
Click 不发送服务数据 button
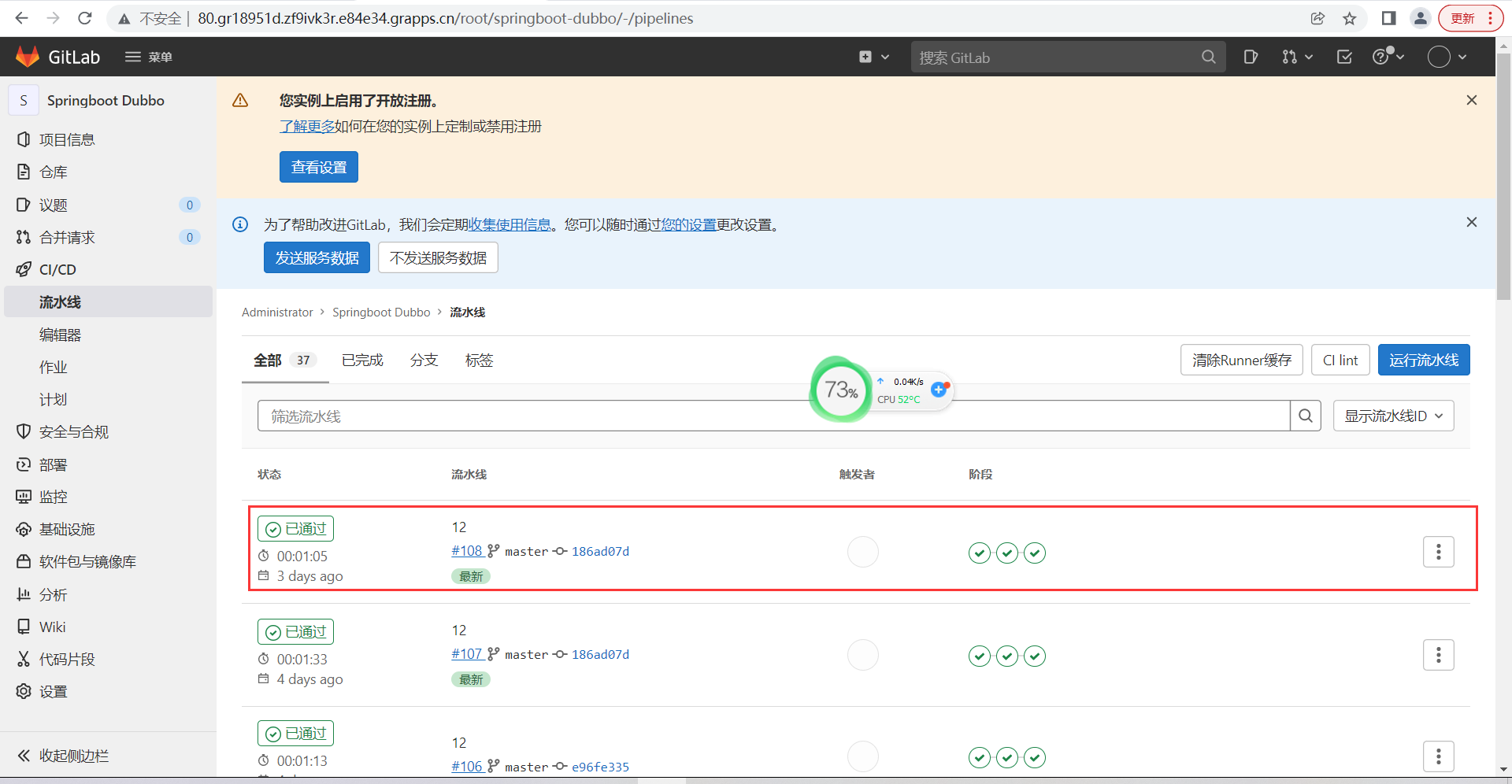tap(438, 257)
